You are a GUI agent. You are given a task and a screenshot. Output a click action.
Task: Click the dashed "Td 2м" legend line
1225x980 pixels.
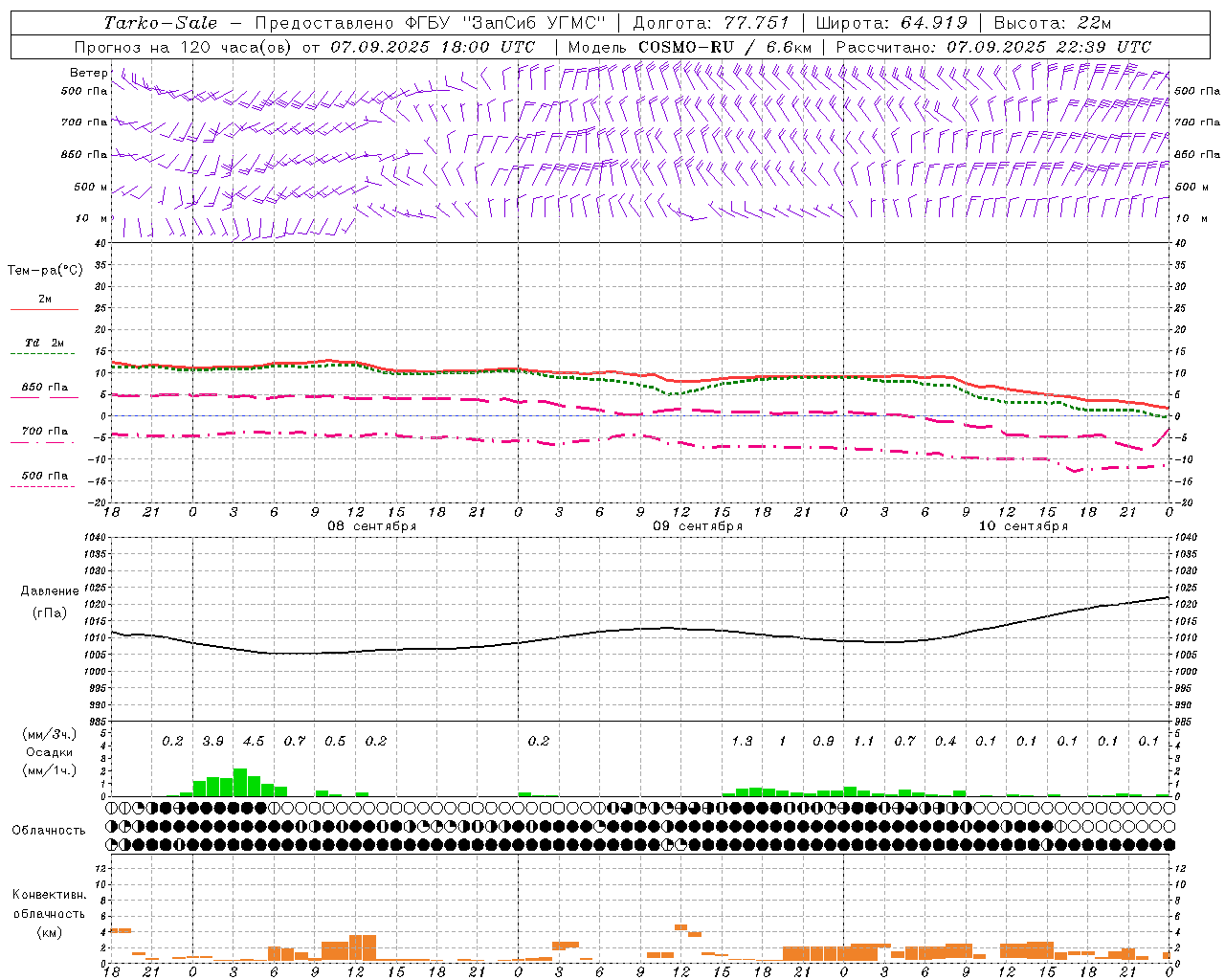point(44,354)
